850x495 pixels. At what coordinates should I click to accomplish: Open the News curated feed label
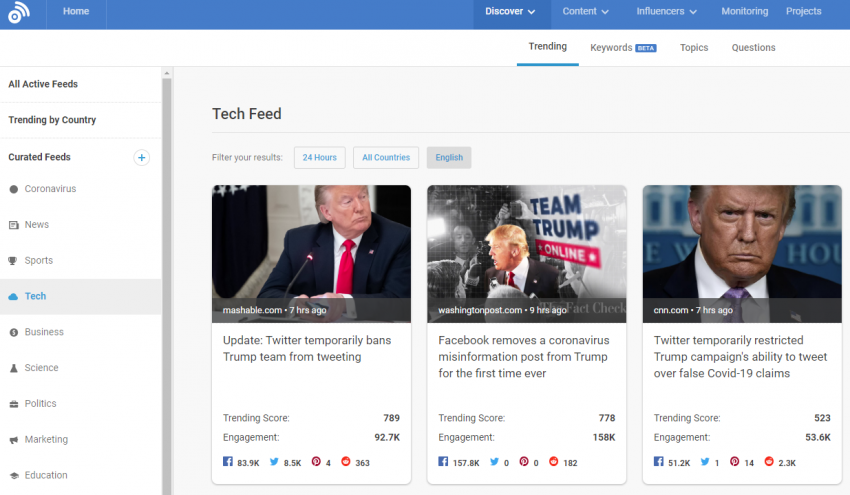pyautogui.click(x=37, y=225)
